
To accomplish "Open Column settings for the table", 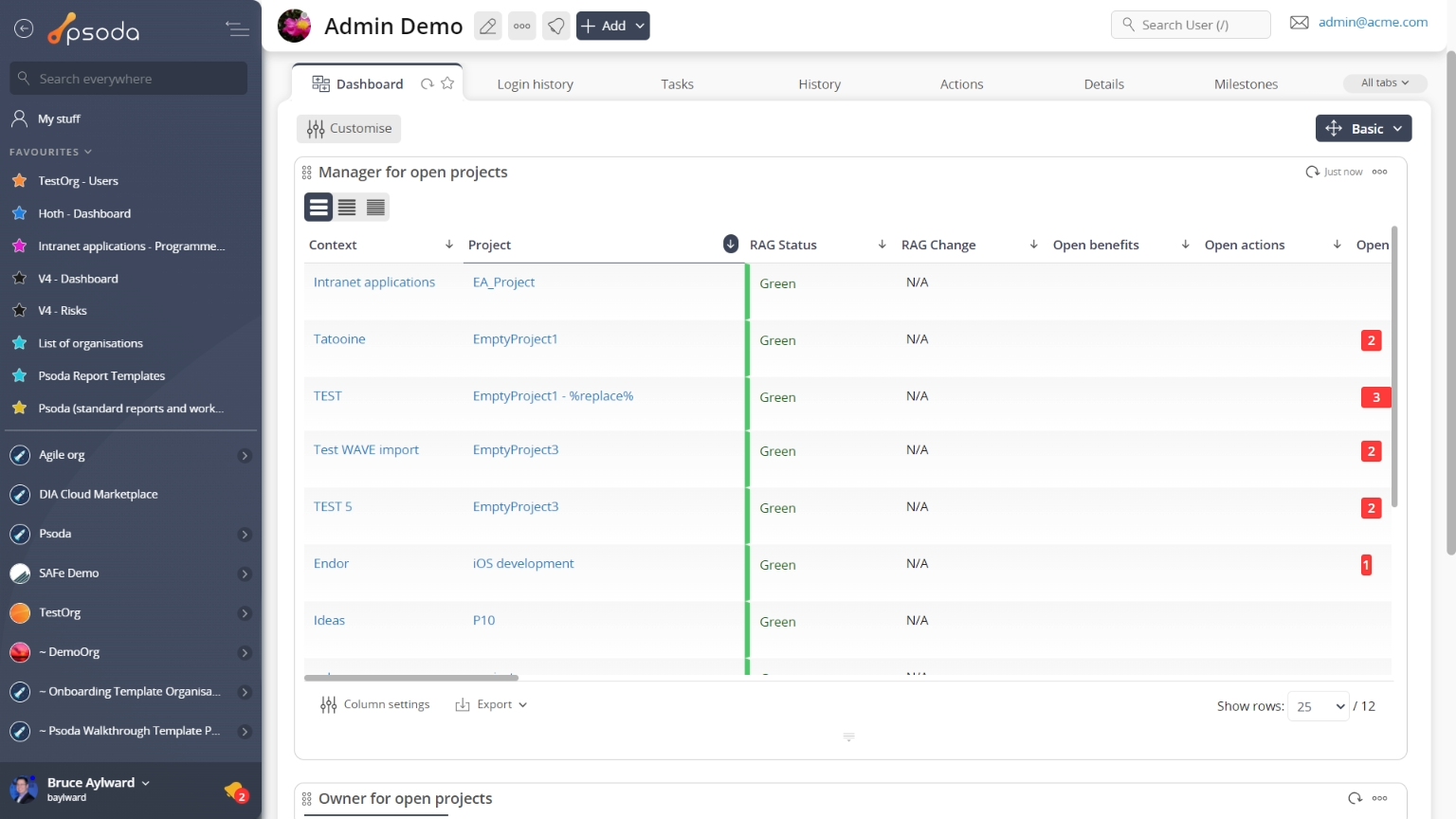I will 375,704.
